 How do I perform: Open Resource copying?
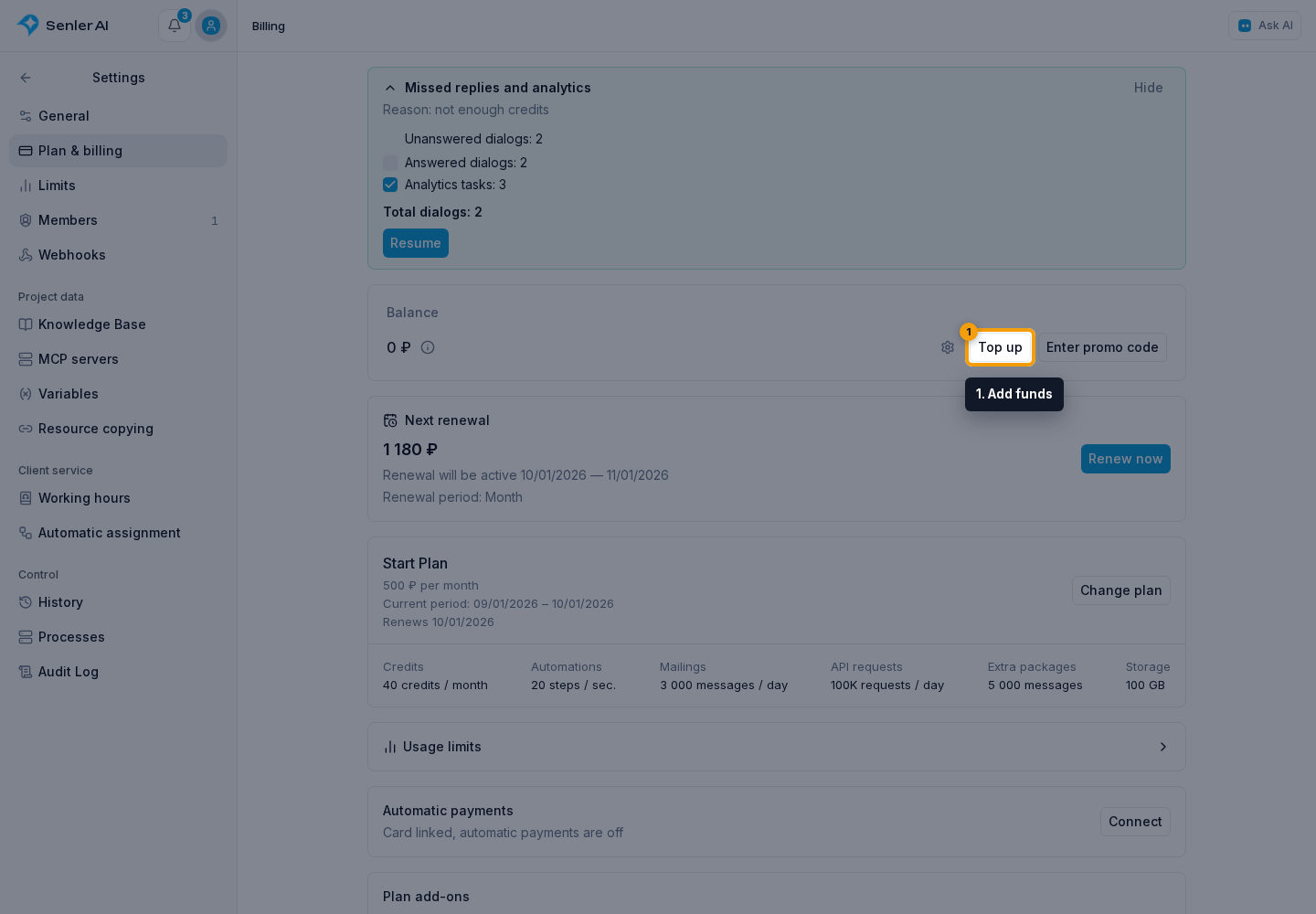(x=118, y=429)
